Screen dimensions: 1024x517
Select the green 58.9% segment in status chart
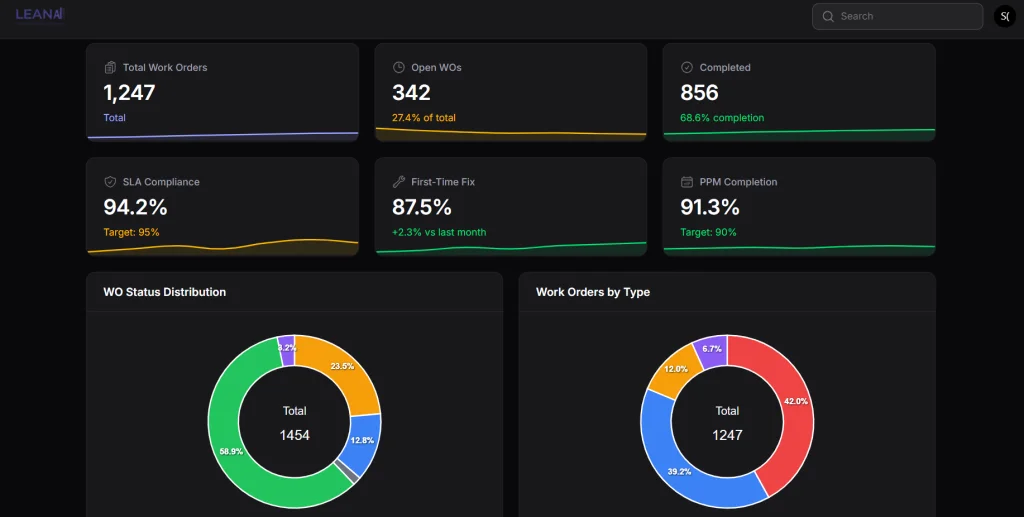point(240,450)
